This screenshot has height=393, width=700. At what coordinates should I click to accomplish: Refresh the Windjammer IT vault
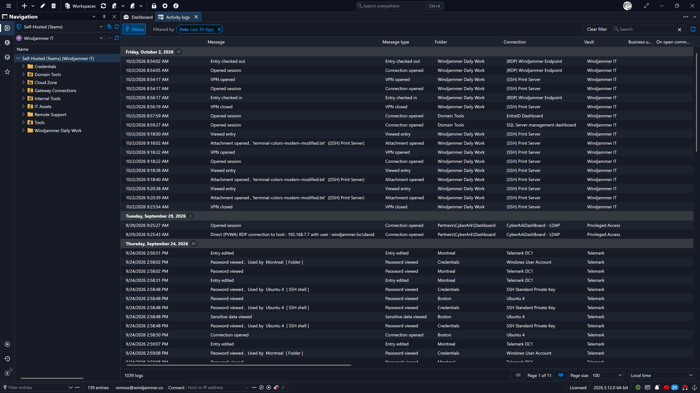(117, 38)
